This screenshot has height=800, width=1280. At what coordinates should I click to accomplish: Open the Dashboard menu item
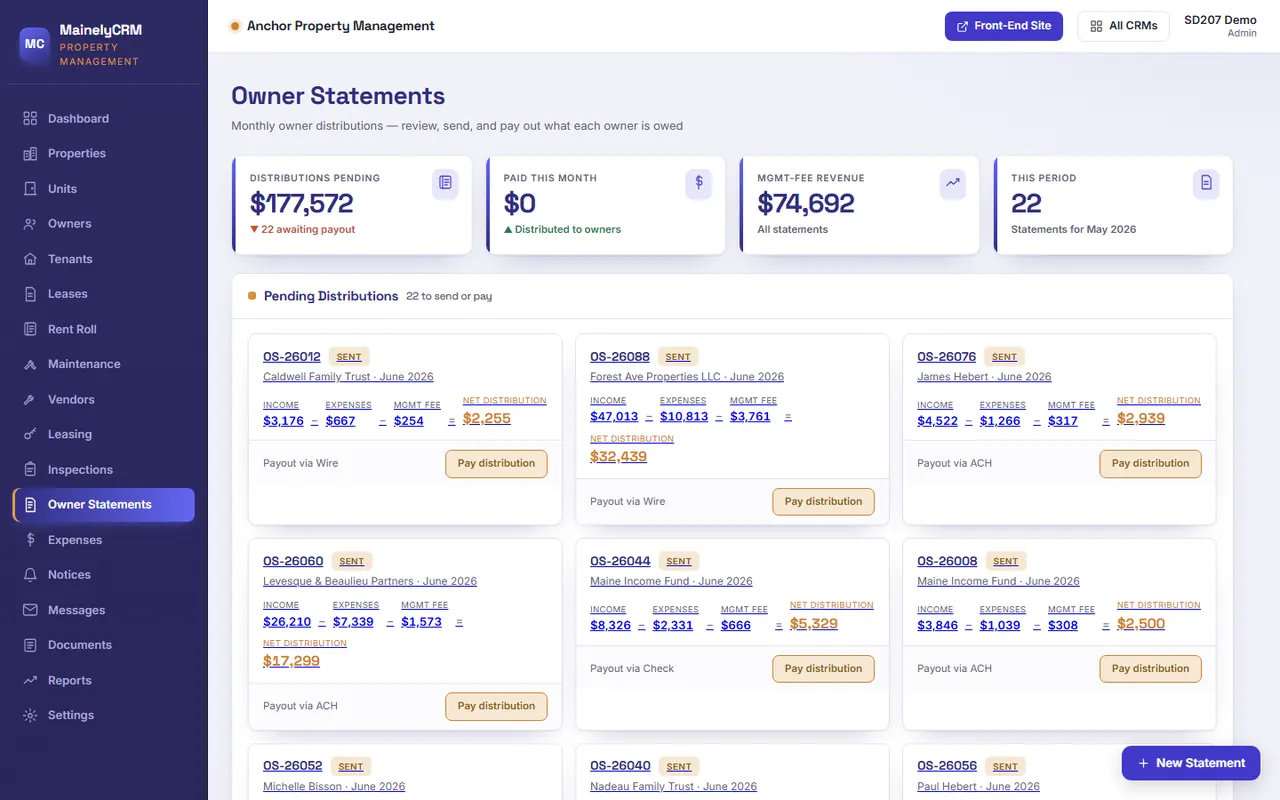pos(104,118)
